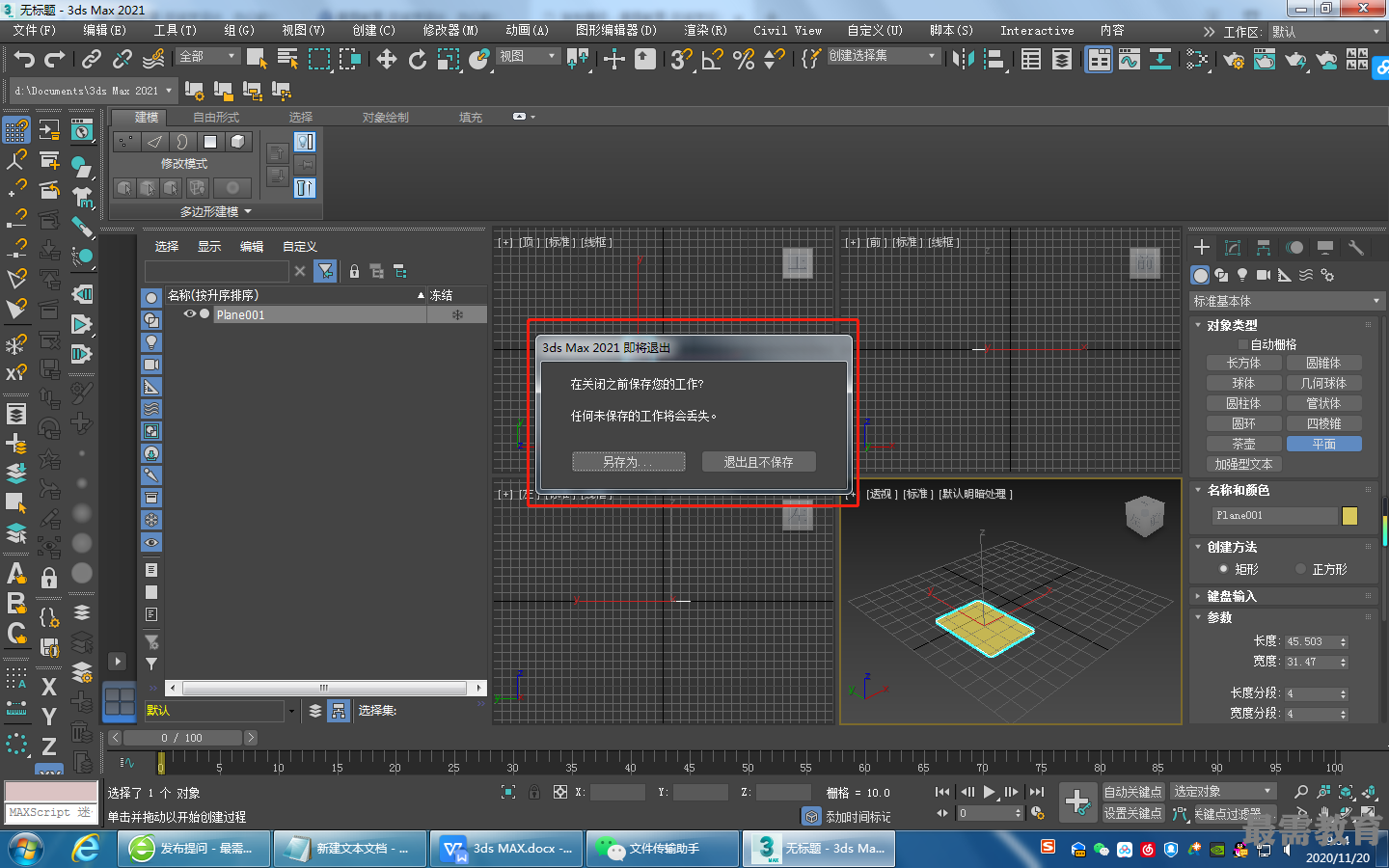Click the 茶壶 object type button
Screen dimensions: 1389x868
[x=1244, y=444]
